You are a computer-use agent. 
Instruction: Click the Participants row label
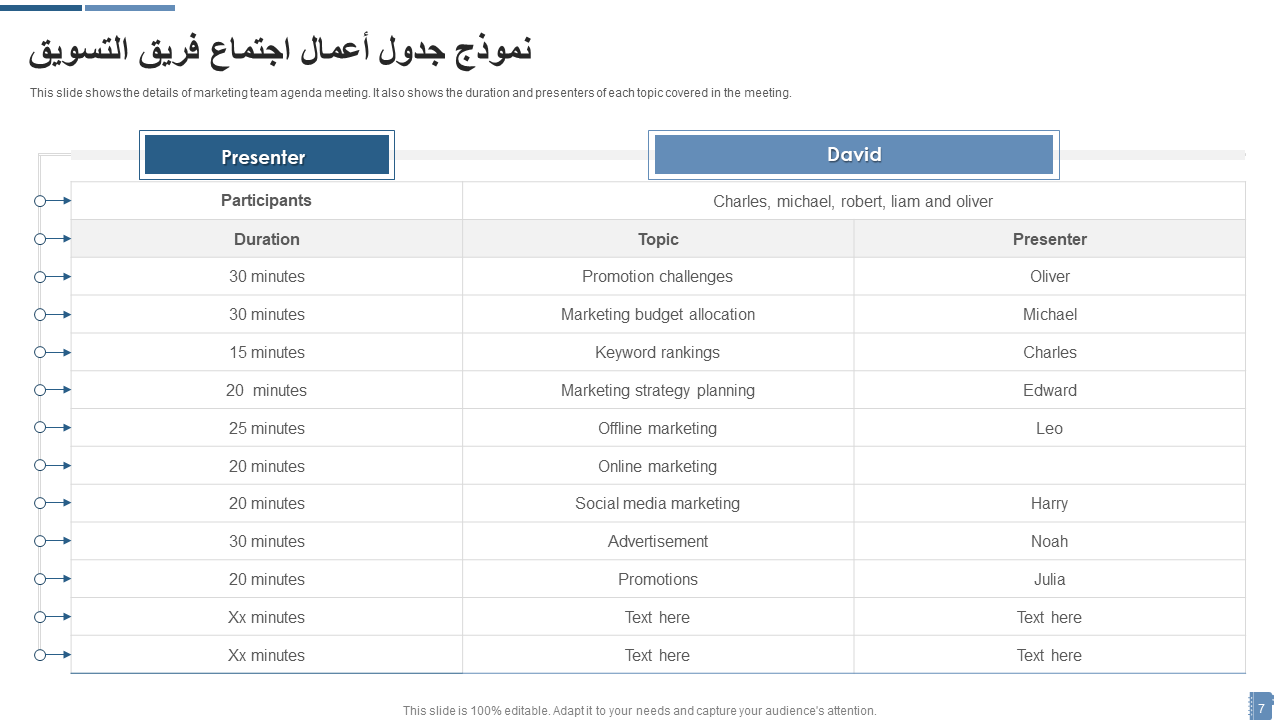266,200
